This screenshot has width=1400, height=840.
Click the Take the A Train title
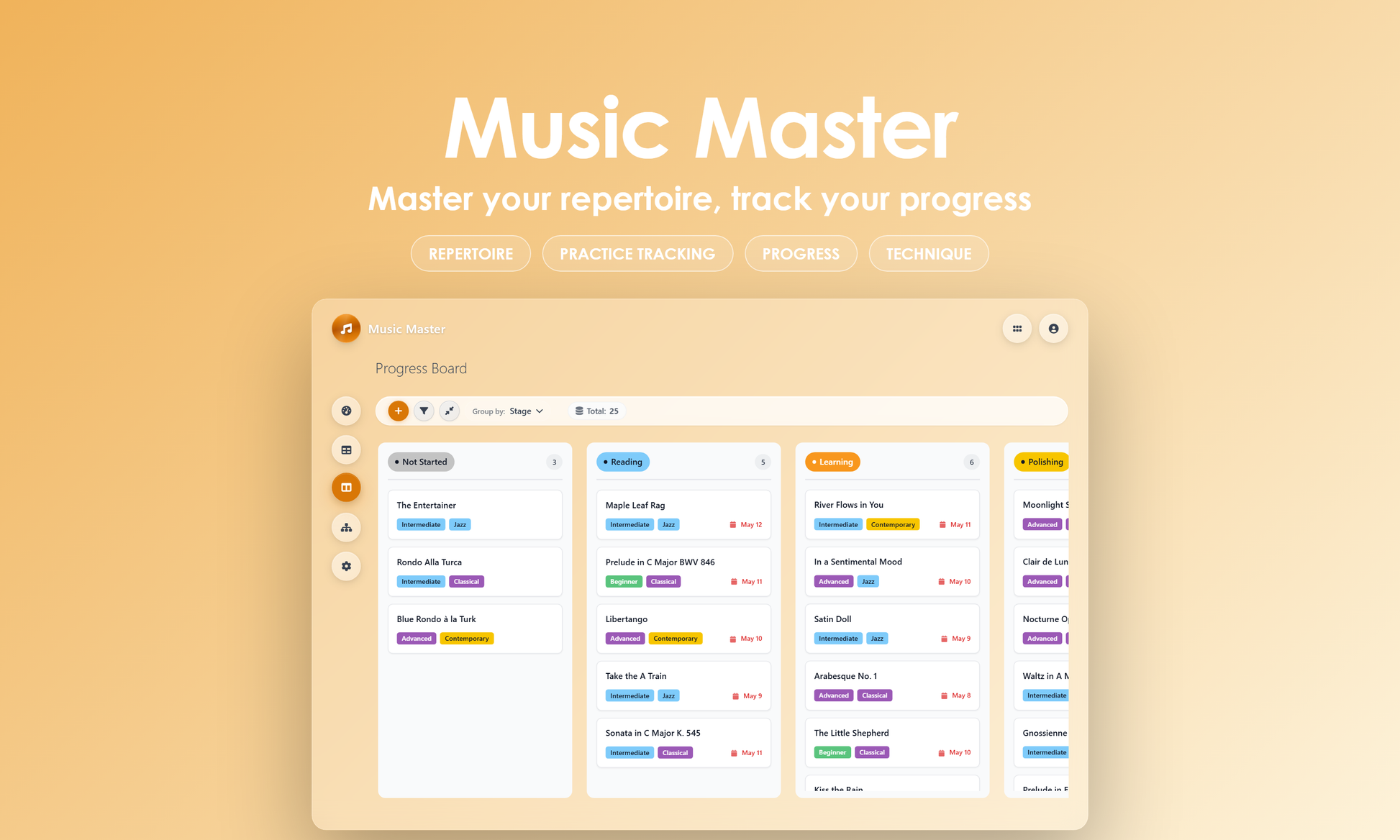click(x=636, y=676)
